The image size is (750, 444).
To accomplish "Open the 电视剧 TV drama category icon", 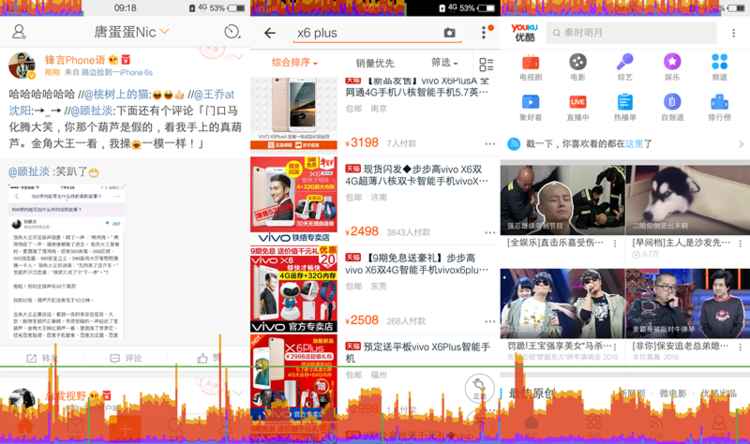I will [x=531, y=62].
